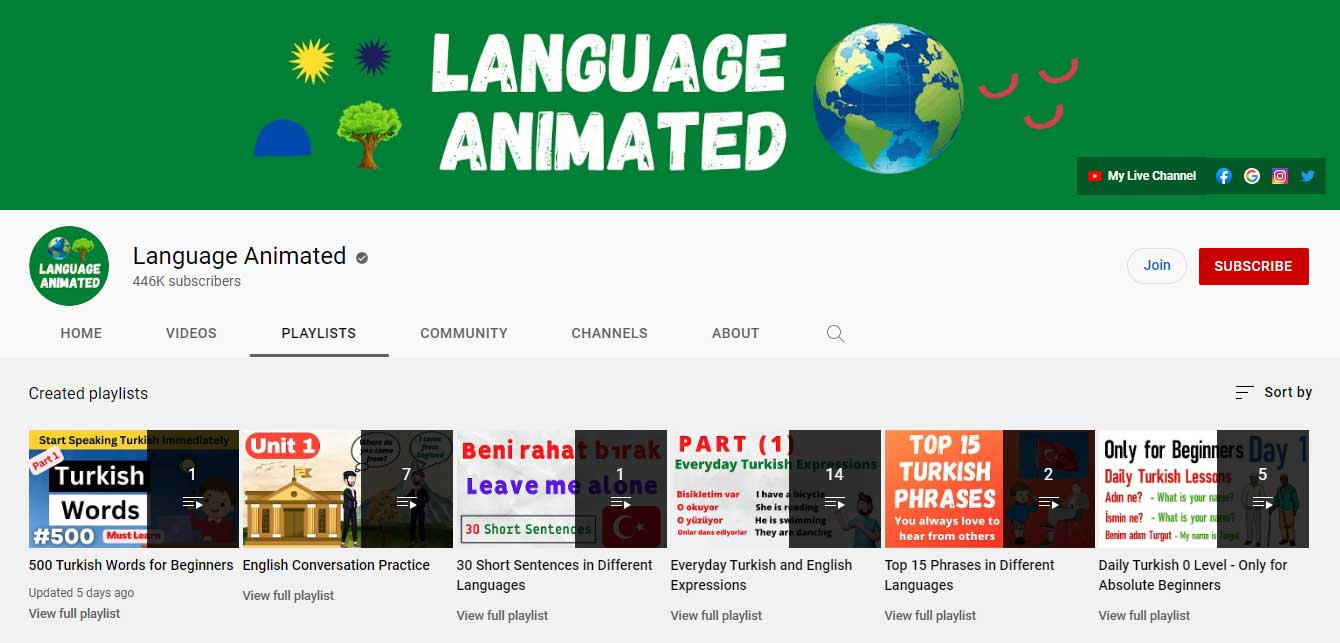This screenshot has width=1340, height=643.
Task: Click the YouTube icon beside My Live Channel
Action: point(1094,176)
